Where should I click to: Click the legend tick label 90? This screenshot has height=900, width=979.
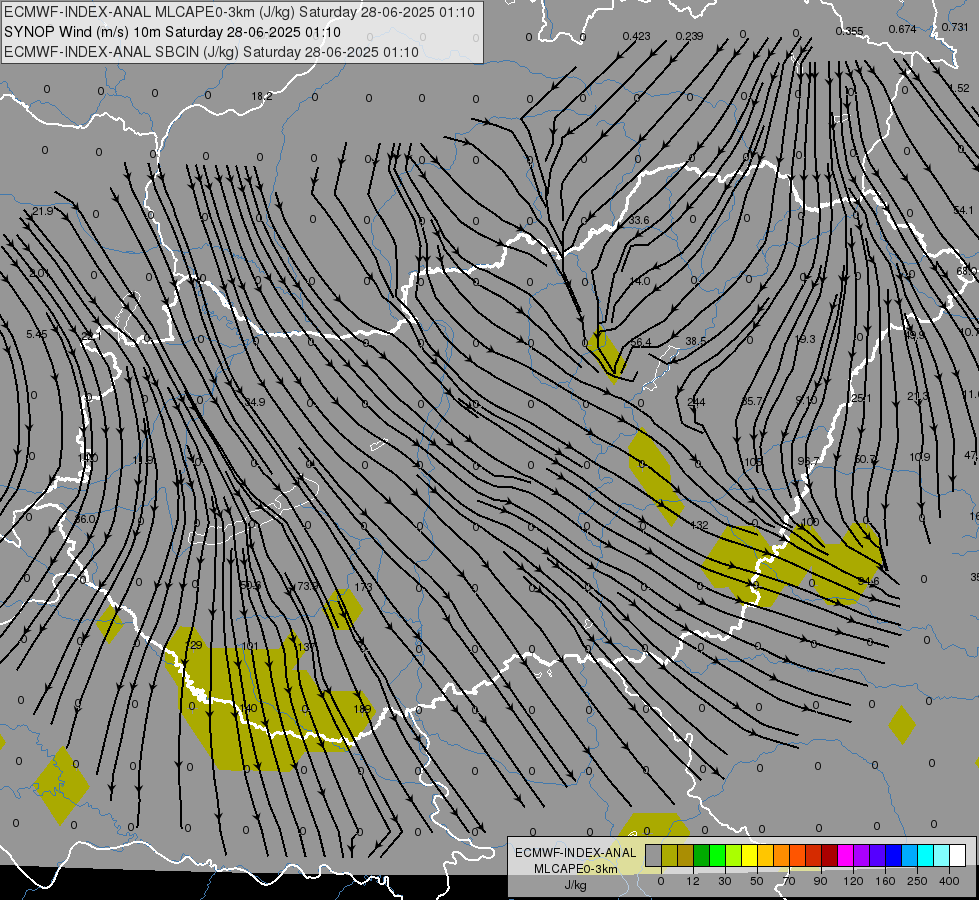click(x=820, y=881)
